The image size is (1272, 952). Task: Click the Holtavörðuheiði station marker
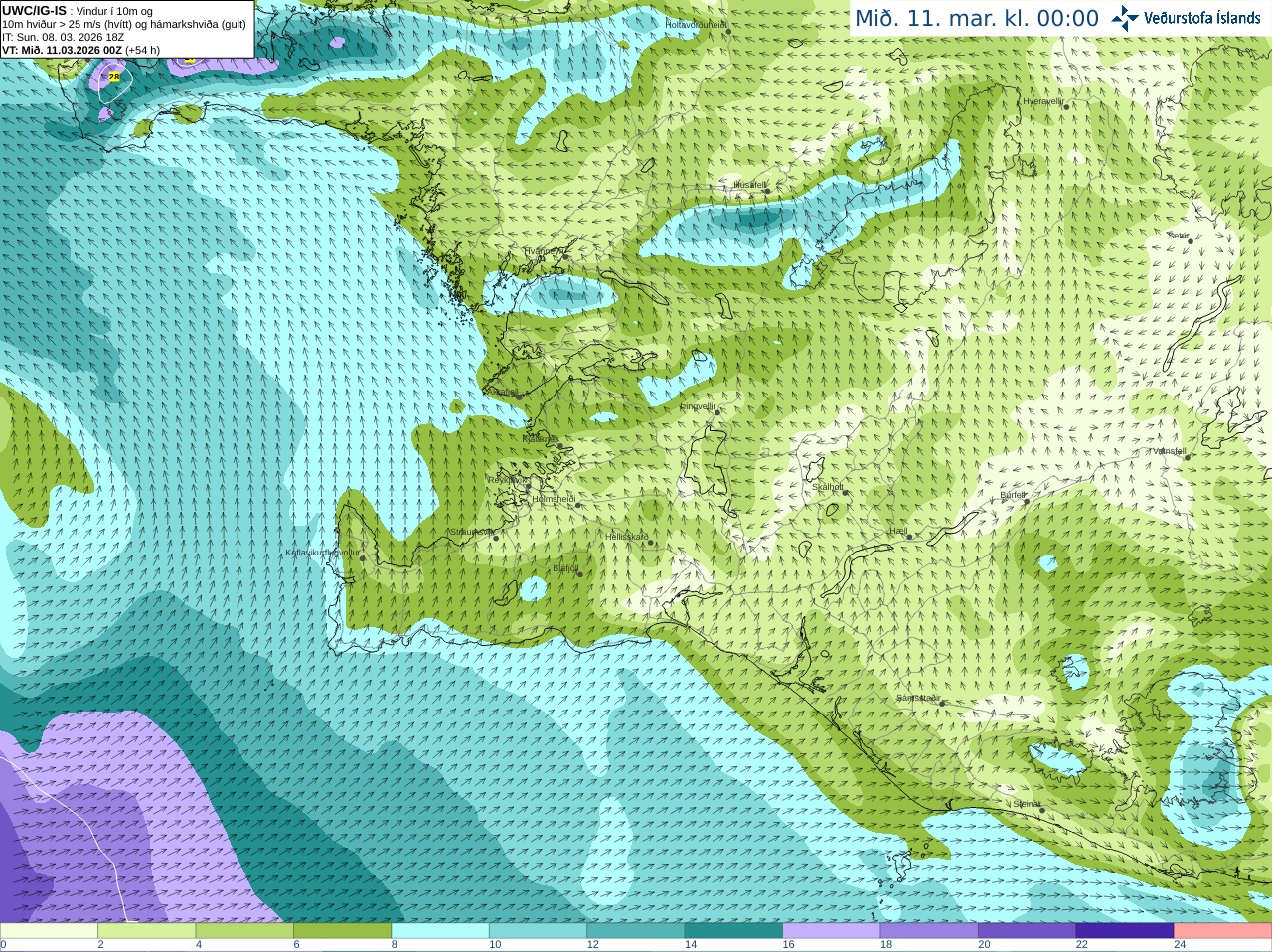click(728, 31)
